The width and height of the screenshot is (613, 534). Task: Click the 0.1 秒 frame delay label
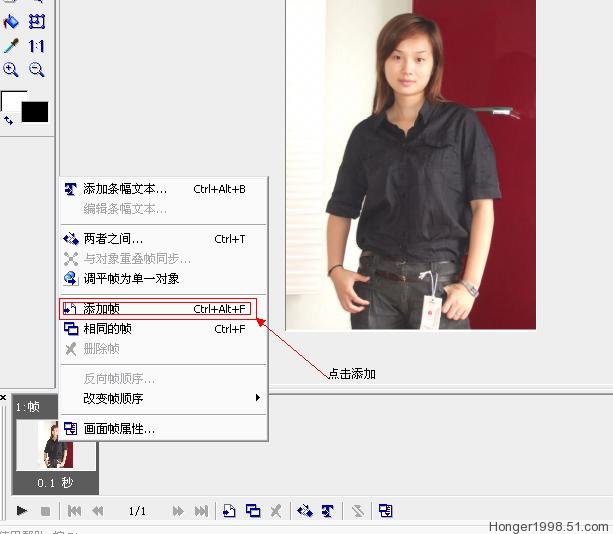[55, 483]
